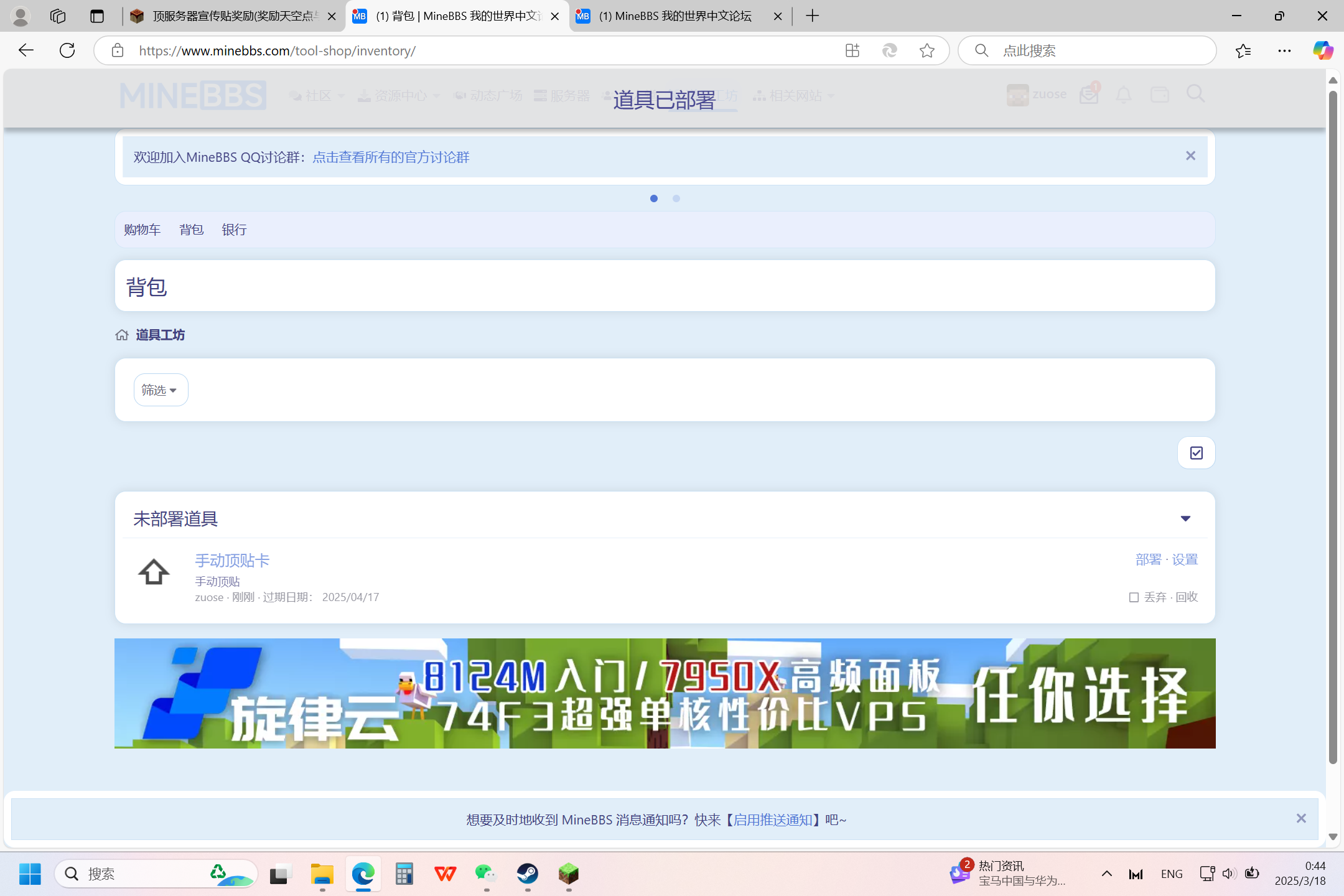Click the 旋律云 VPS advertisement banner

point(665,693)
